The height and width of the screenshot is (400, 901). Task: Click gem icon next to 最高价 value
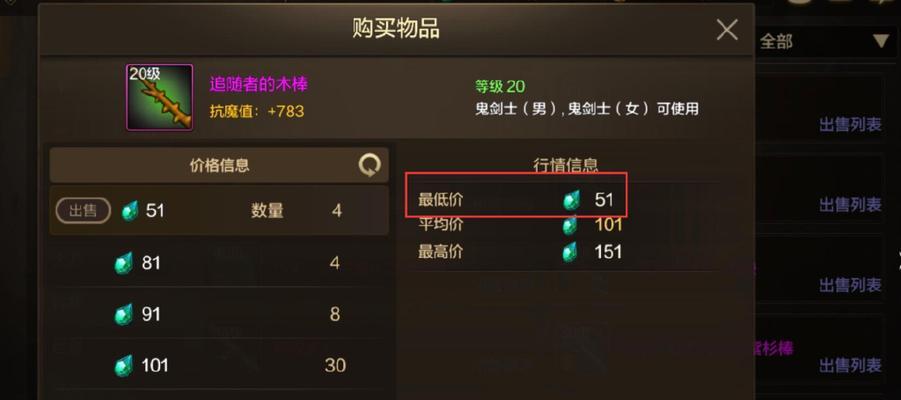coord(569,252)
